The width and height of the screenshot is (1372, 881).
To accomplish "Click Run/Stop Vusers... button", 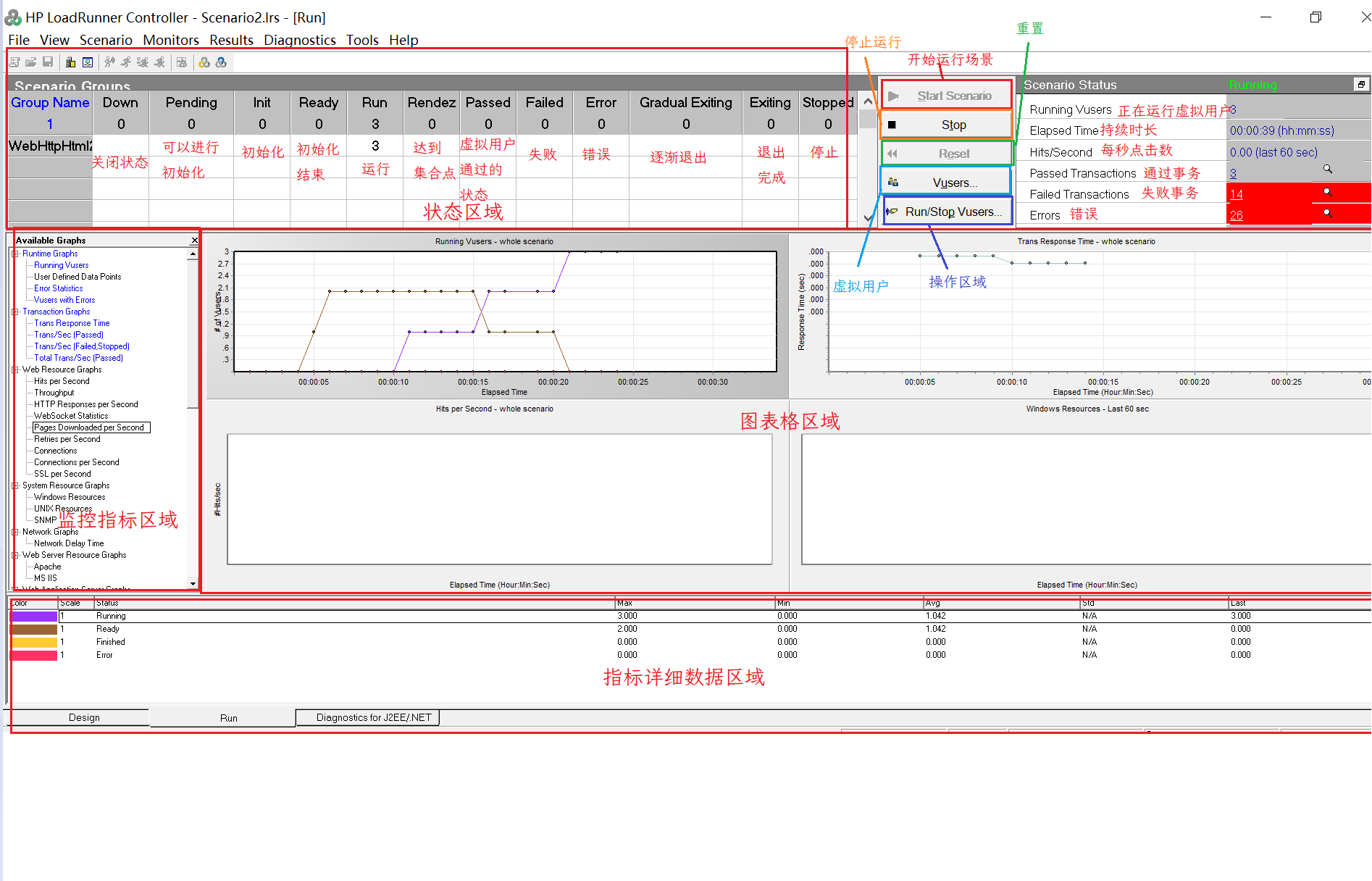I will pos(947,212).
